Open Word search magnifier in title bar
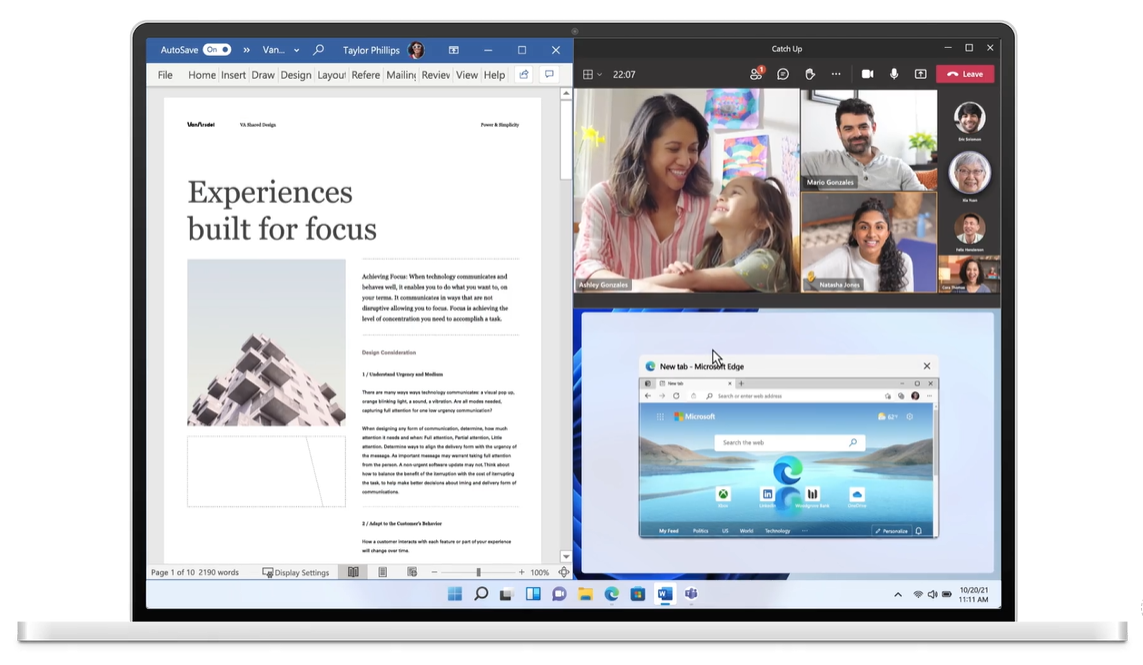The width and height of the screenshot is (1143, 665). click(x=319, y=50)
